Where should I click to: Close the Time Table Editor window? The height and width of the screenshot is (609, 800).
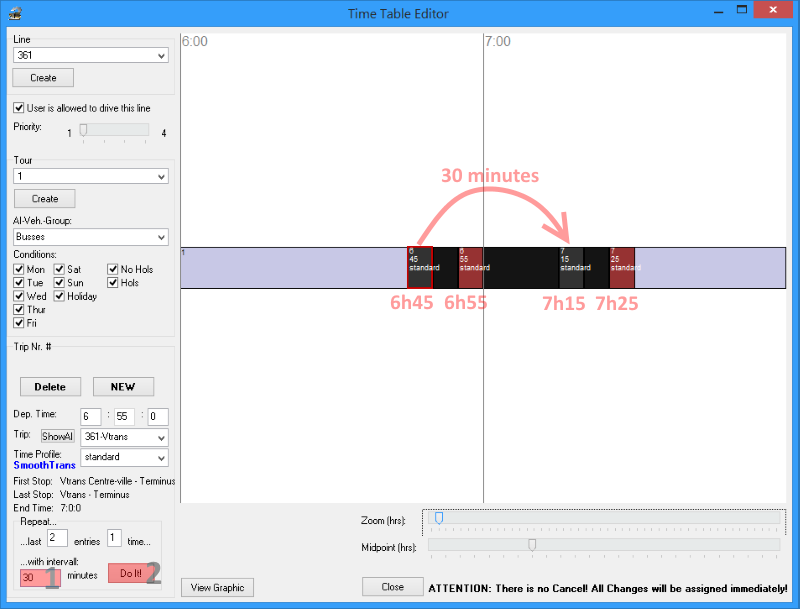(773, 10)
